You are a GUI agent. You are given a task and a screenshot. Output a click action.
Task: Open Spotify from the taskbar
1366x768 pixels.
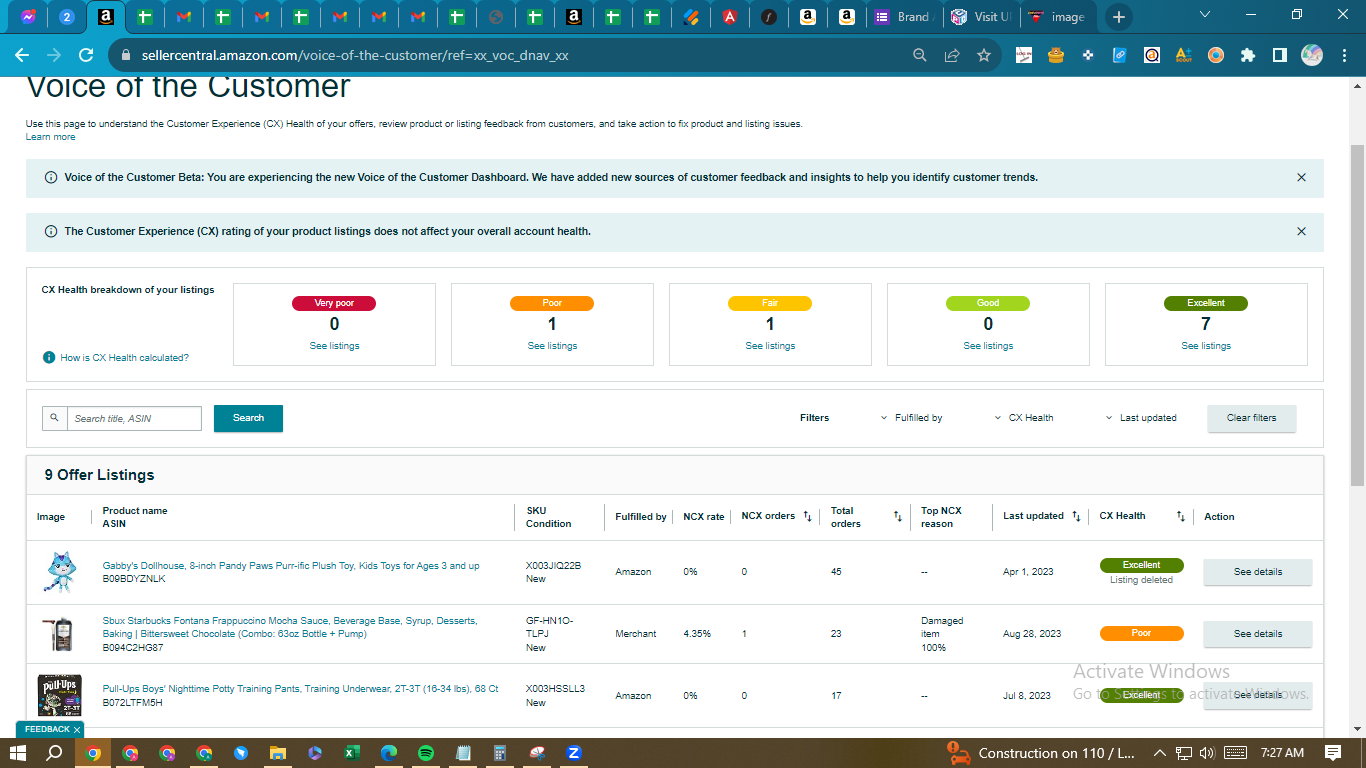coord(426,753)
